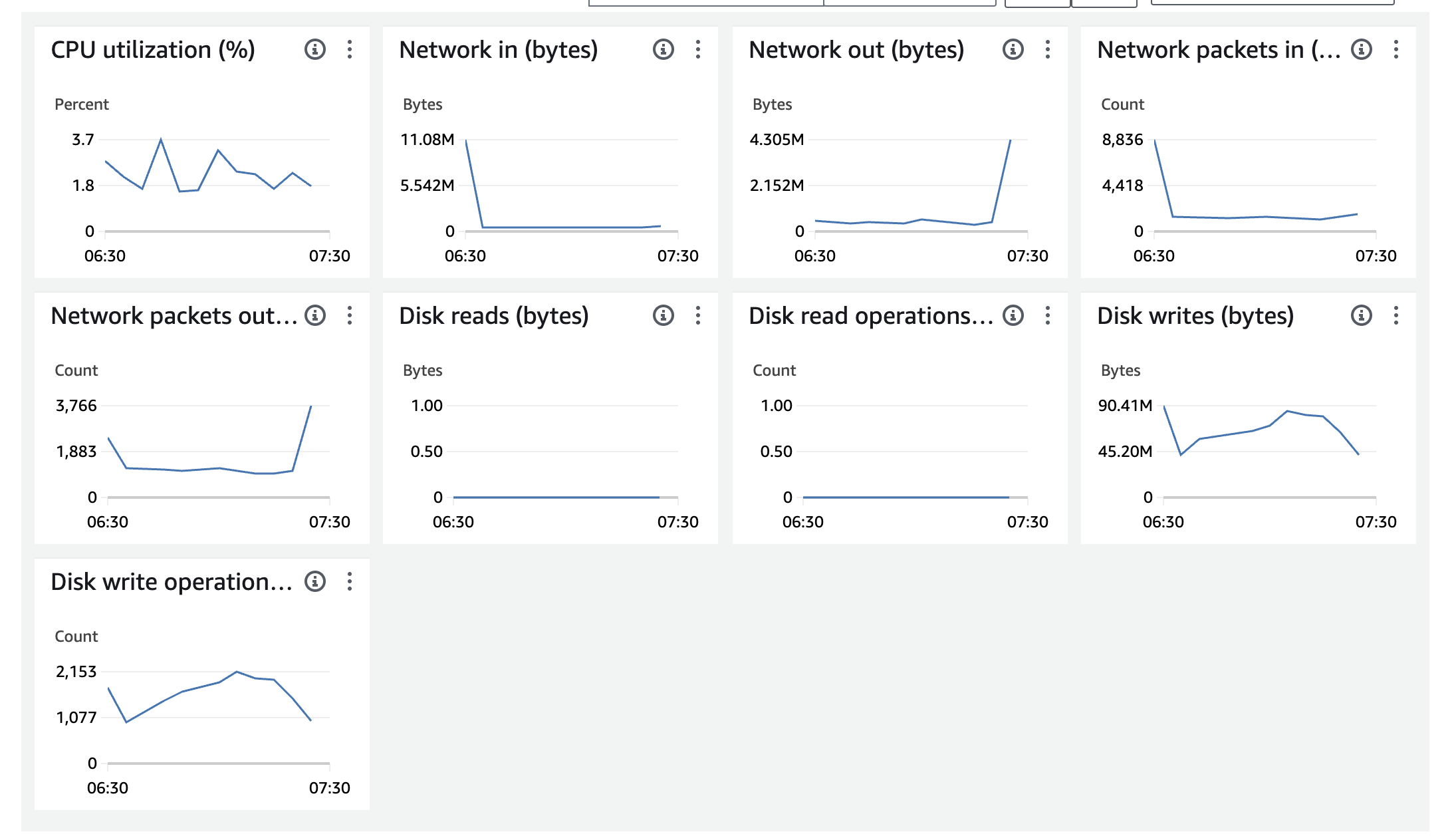The width and height of the screenshot is (1456, 838).
Task: Click the CPU utilization (%) widget title
Action: pyautogui.click(x=153, y=50)
